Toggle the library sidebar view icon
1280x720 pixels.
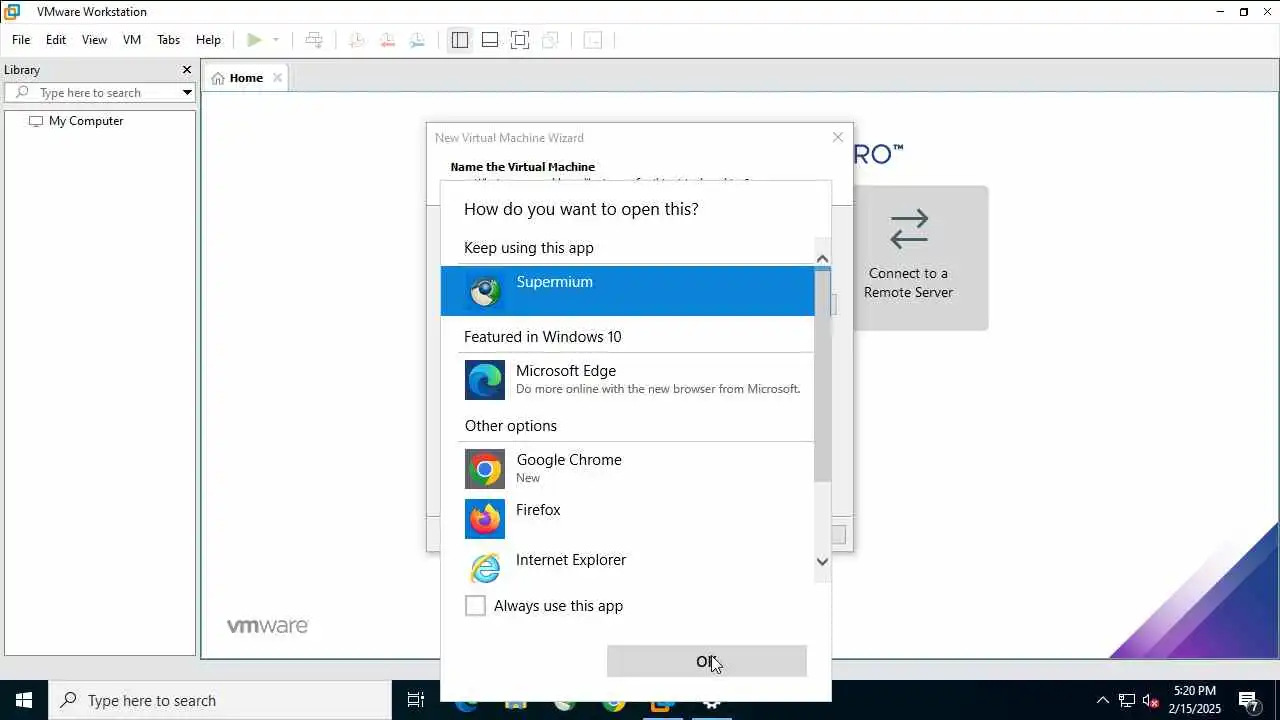tap(459, 40)
